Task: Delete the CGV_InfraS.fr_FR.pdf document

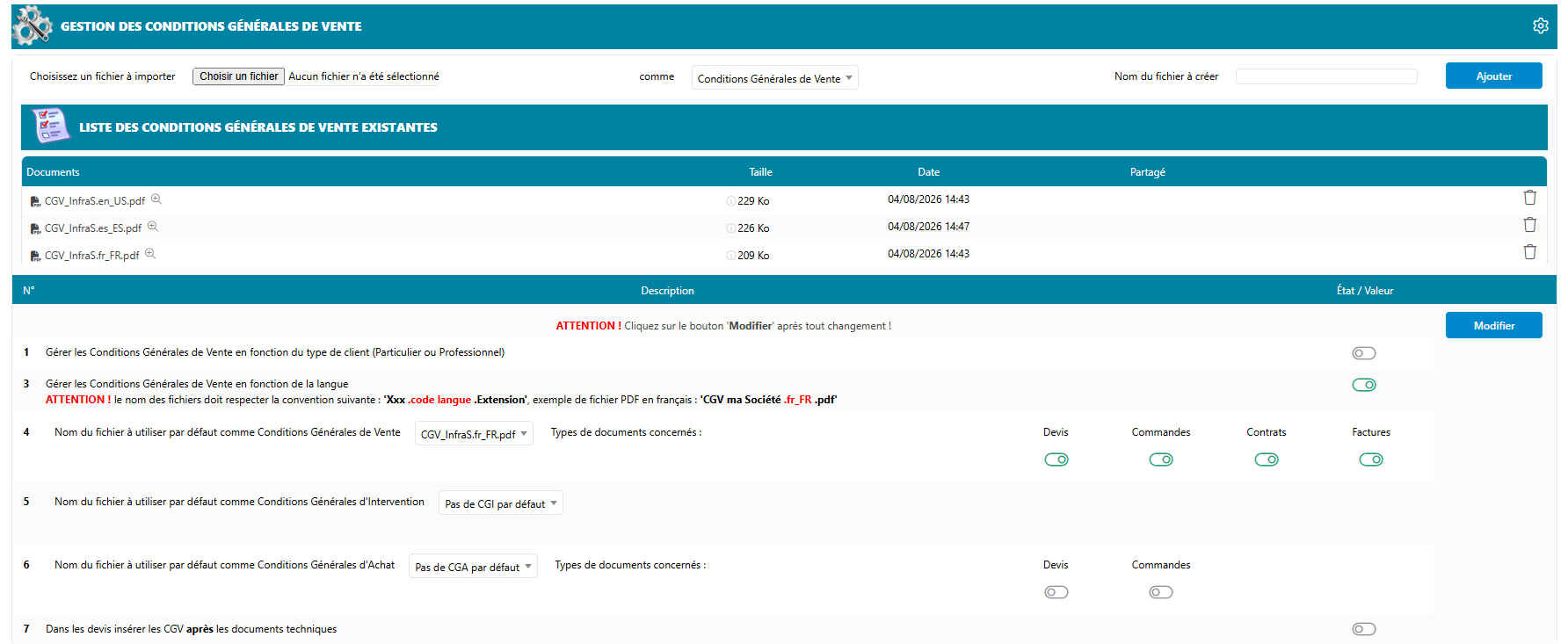Action: pos(1529,252)
